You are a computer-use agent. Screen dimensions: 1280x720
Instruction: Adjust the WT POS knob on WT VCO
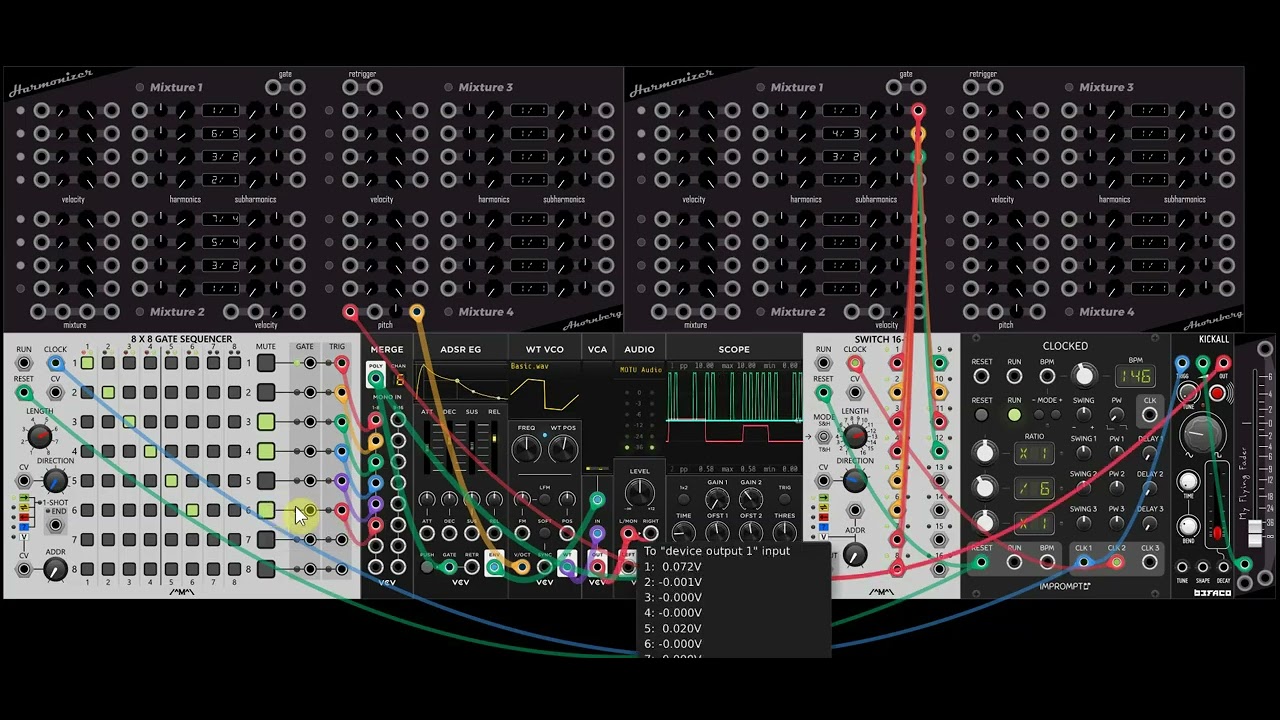point(563,450)
